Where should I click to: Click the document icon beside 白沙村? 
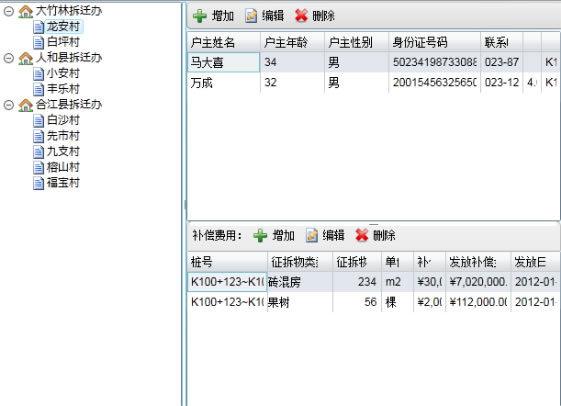click(38, 121)
